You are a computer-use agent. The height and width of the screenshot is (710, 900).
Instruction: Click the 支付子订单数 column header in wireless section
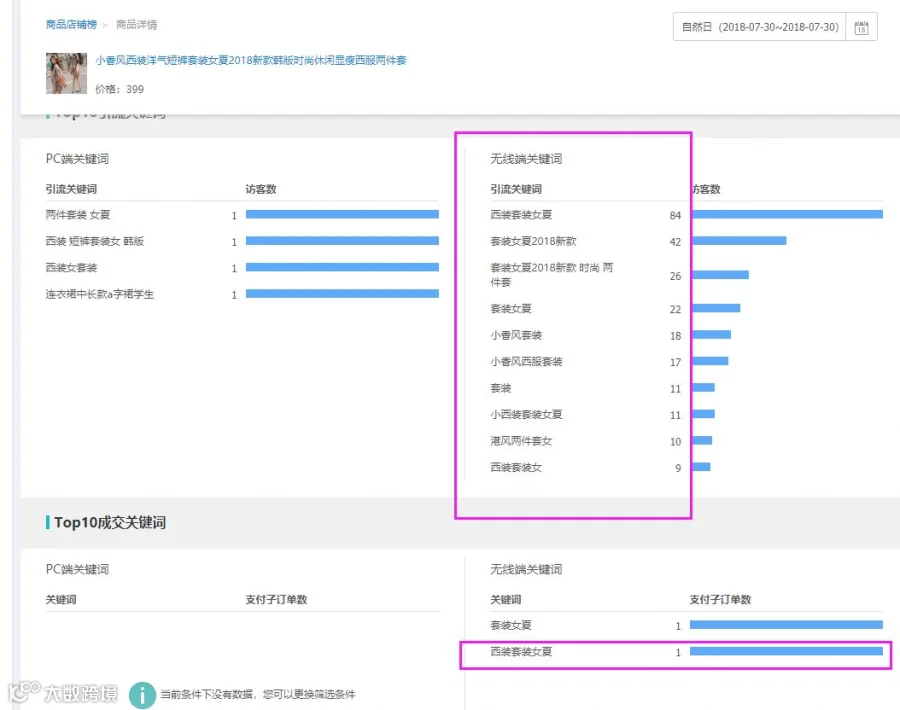pos(720,599)
